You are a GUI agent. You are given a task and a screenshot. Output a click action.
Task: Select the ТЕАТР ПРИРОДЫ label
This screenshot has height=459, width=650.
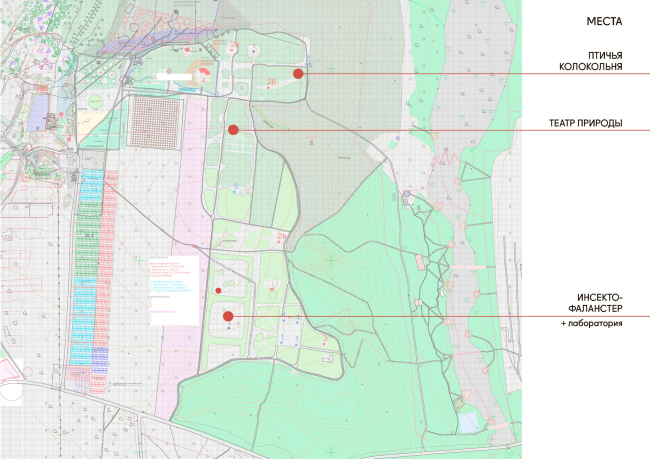(x=585, y=123)
